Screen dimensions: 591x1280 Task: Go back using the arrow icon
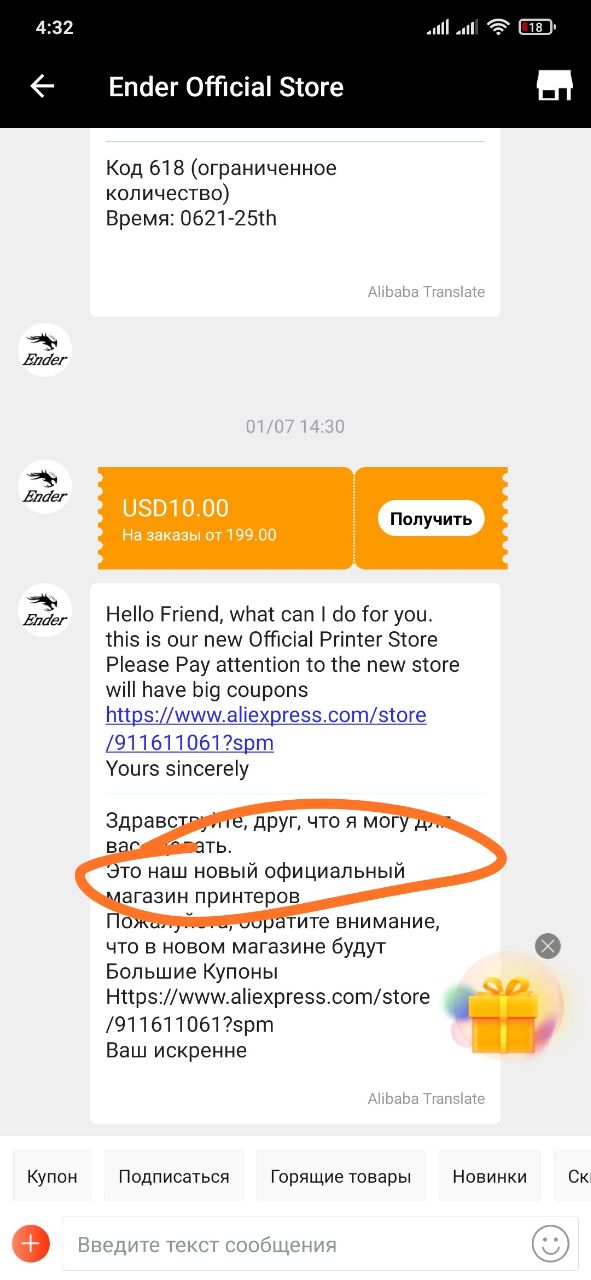point(42,87)
